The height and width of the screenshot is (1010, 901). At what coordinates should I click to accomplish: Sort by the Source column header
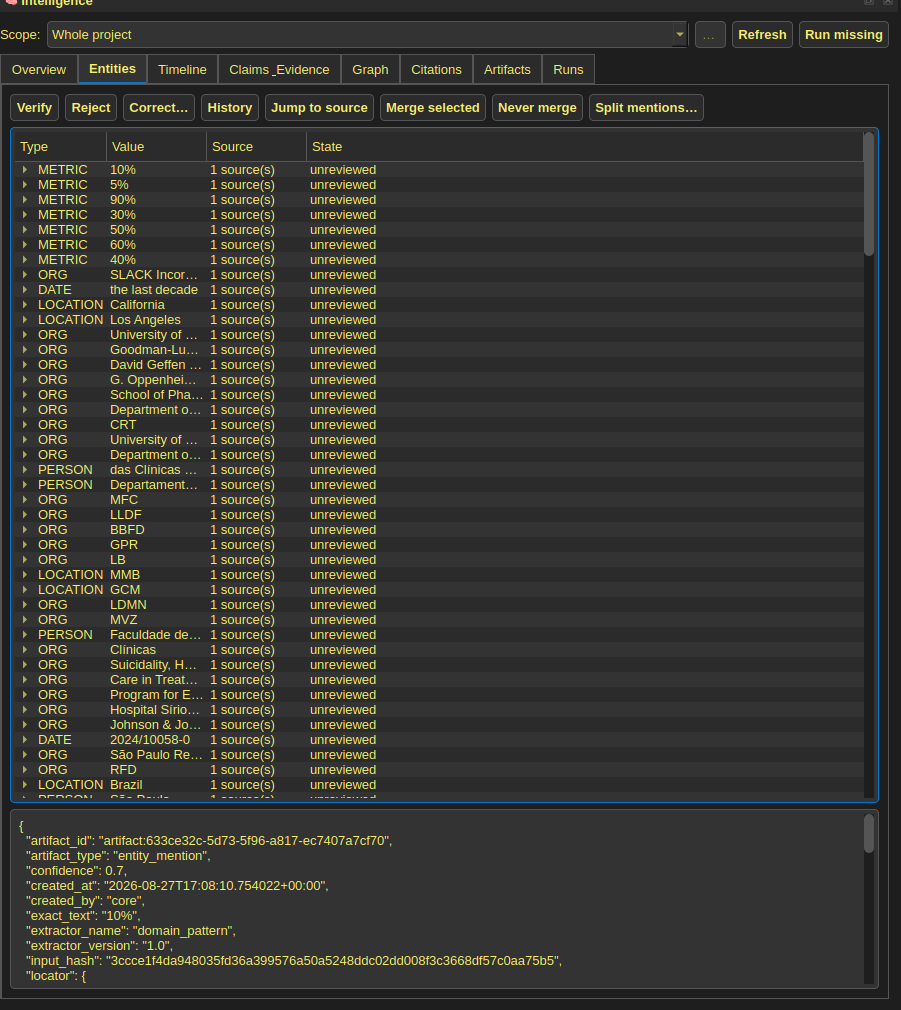pos(256,147)
